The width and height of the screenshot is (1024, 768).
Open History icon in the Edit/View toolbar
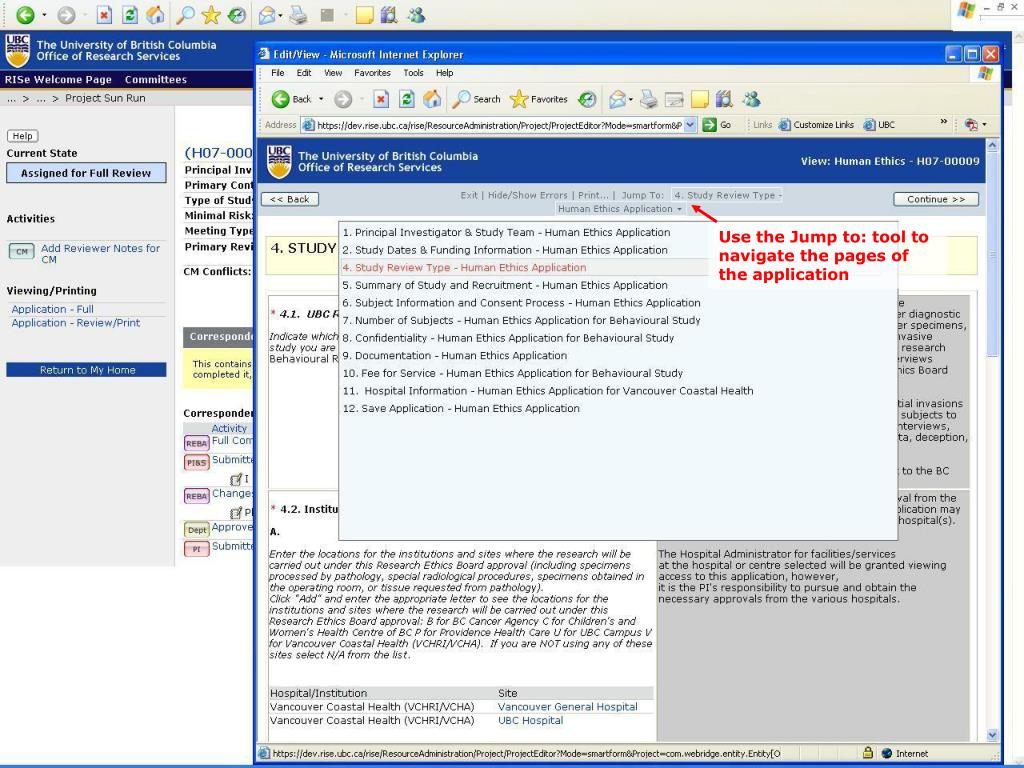pos(587,99)
